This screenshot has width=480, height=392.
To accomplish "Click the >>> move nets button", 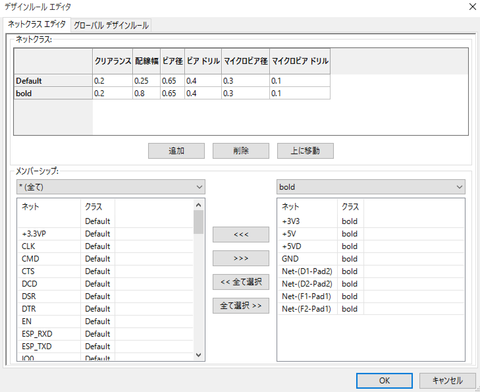I will click(x=241, y=258).
